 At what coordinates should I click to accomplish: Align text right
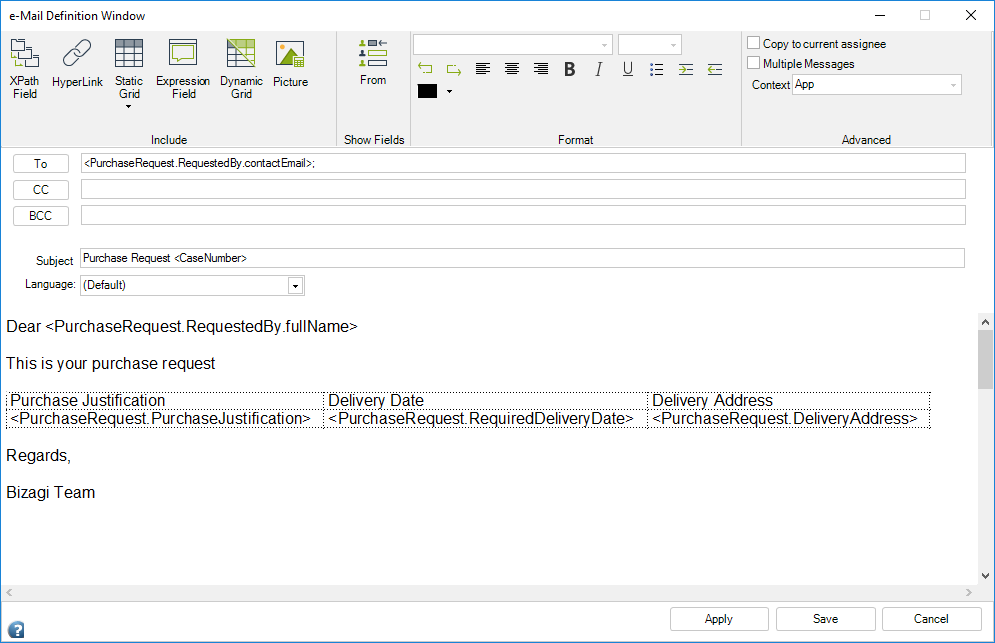point(541,69)
